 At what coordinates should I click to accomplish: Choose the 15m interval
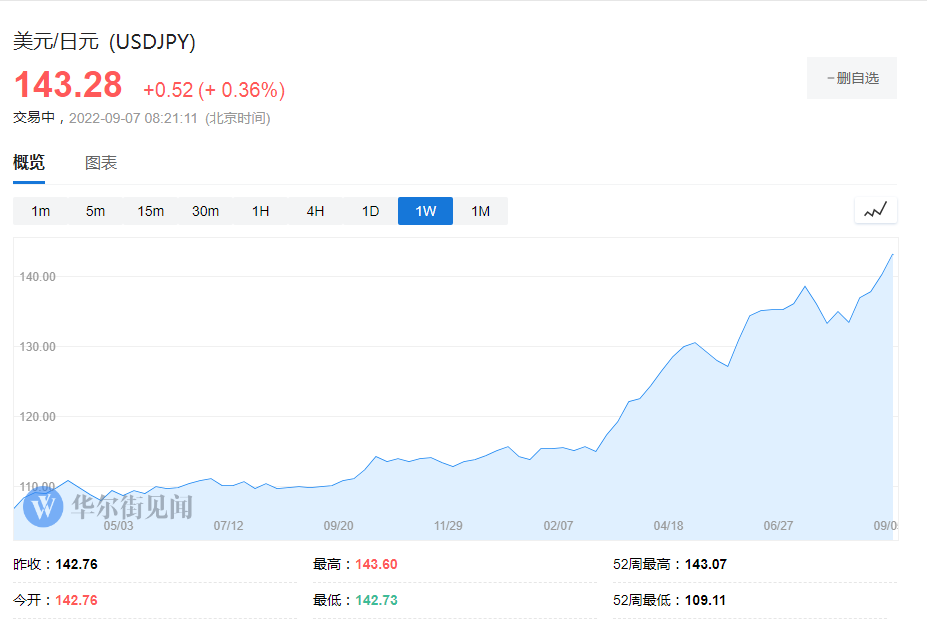[x=150, y=211]
